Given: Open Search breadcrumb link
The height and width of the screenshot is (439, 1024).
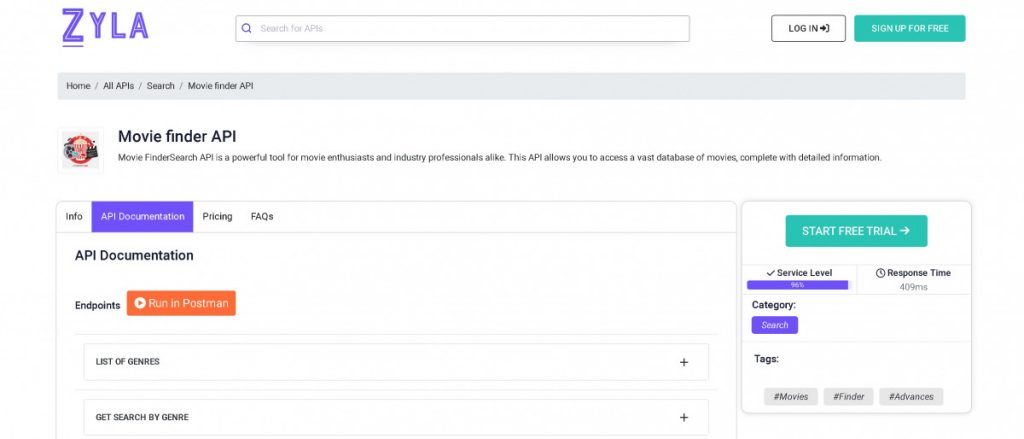Looking at the screenshot, I should click(161, 86).
